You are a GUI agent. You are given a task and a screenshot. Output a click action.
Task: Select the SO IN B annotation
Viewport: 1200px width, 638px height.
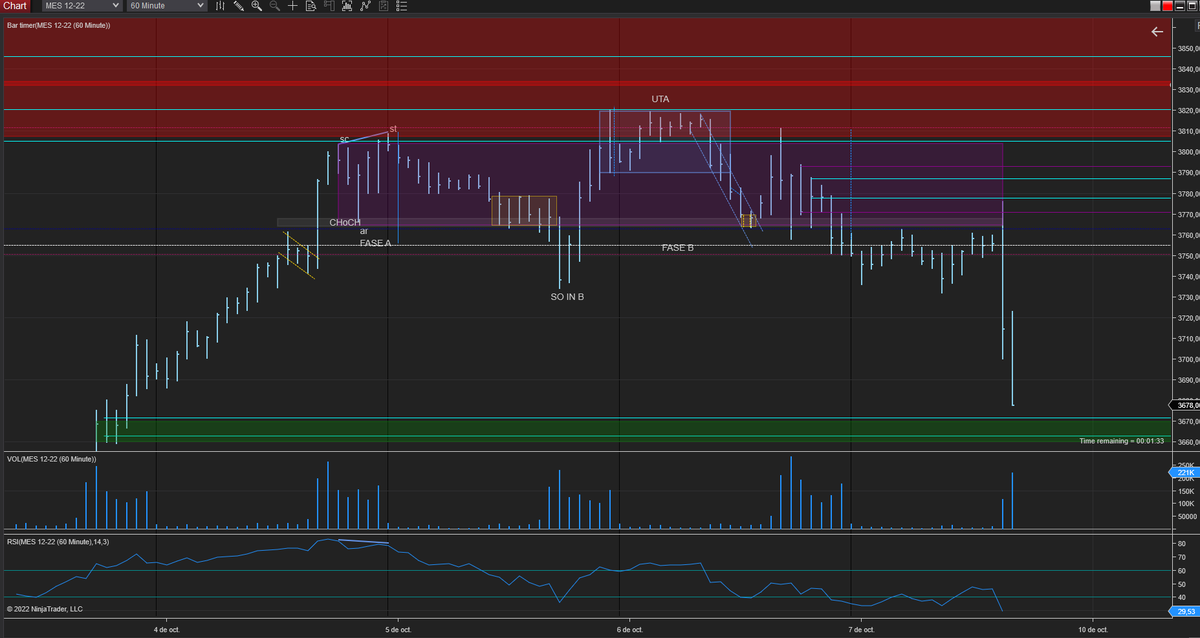pyautogui.click(x=567, y=297)
